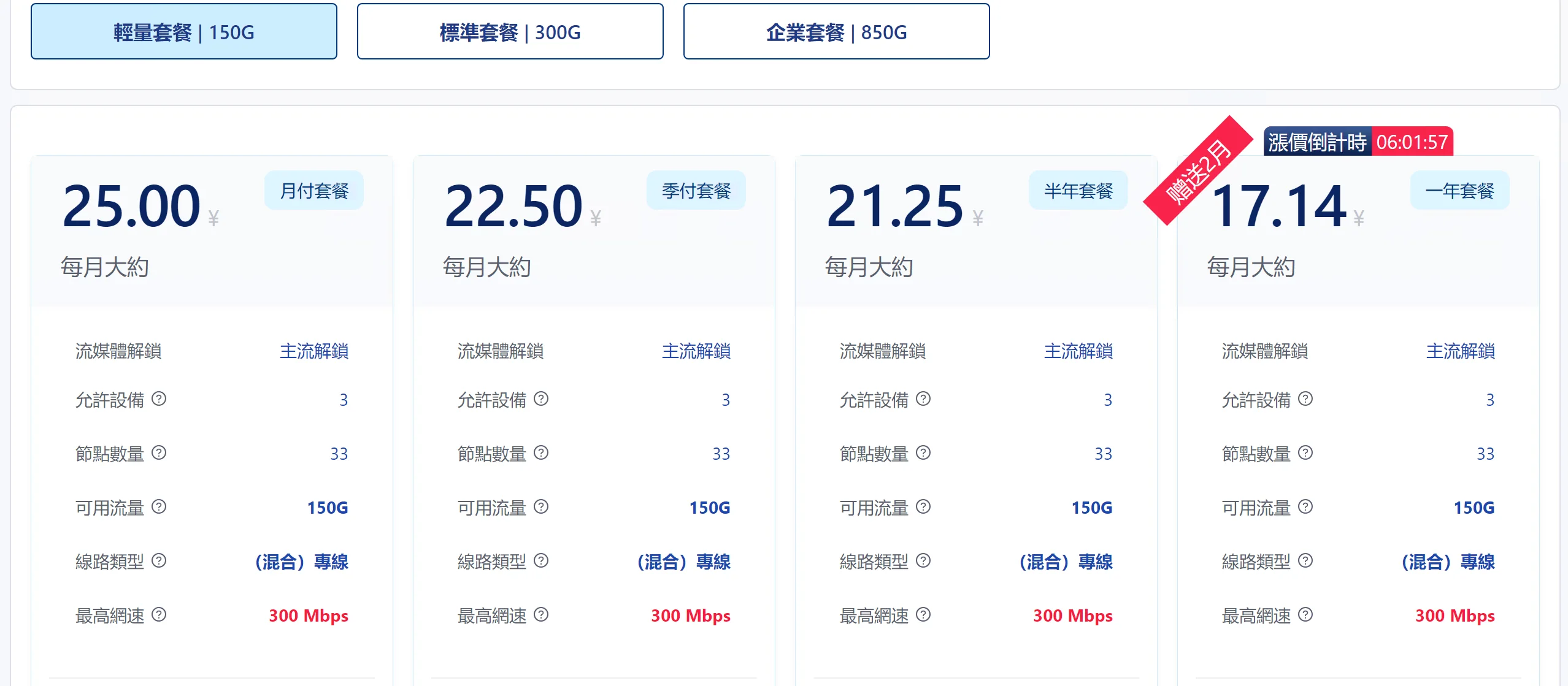Click (混合) 專線 in the quarterly plan
Image resolution: width=1568 pixels, height=686 pixels.
684,562
